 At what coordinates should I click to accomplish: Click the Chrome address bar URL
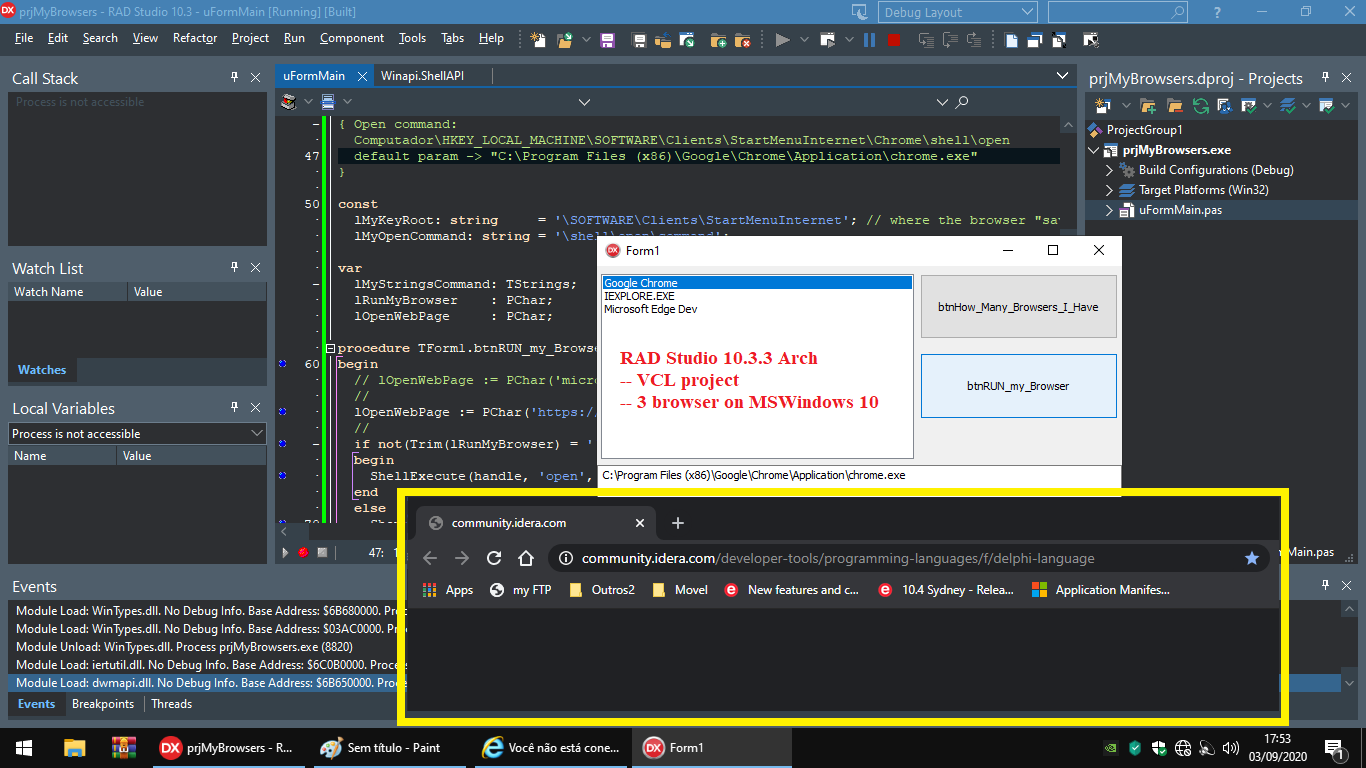pos(838,558)
